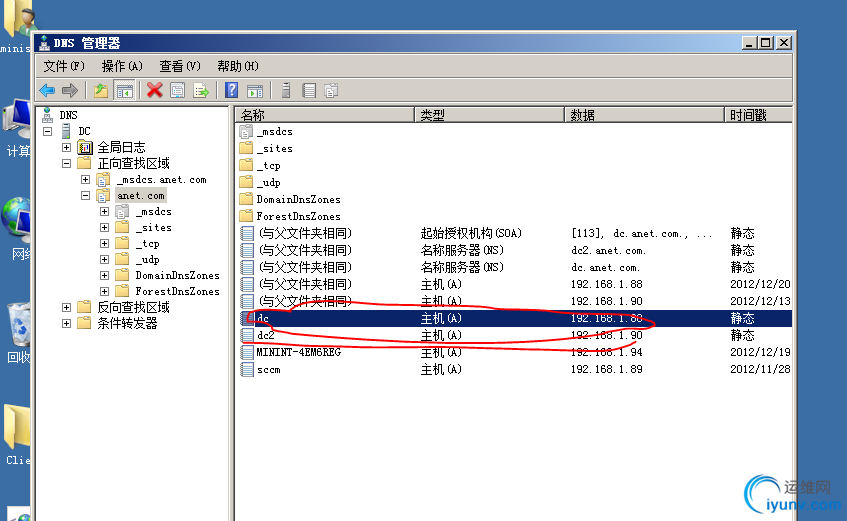847x521 pixels.
Task: Select the sccm host record
Action: click(x=515, y=369)
